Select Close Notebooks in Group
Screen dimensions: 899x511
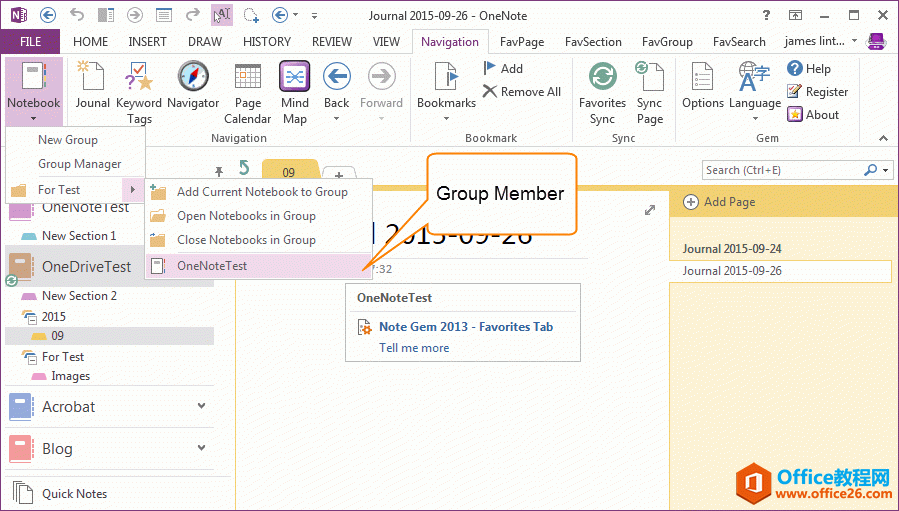pos(246,240)
